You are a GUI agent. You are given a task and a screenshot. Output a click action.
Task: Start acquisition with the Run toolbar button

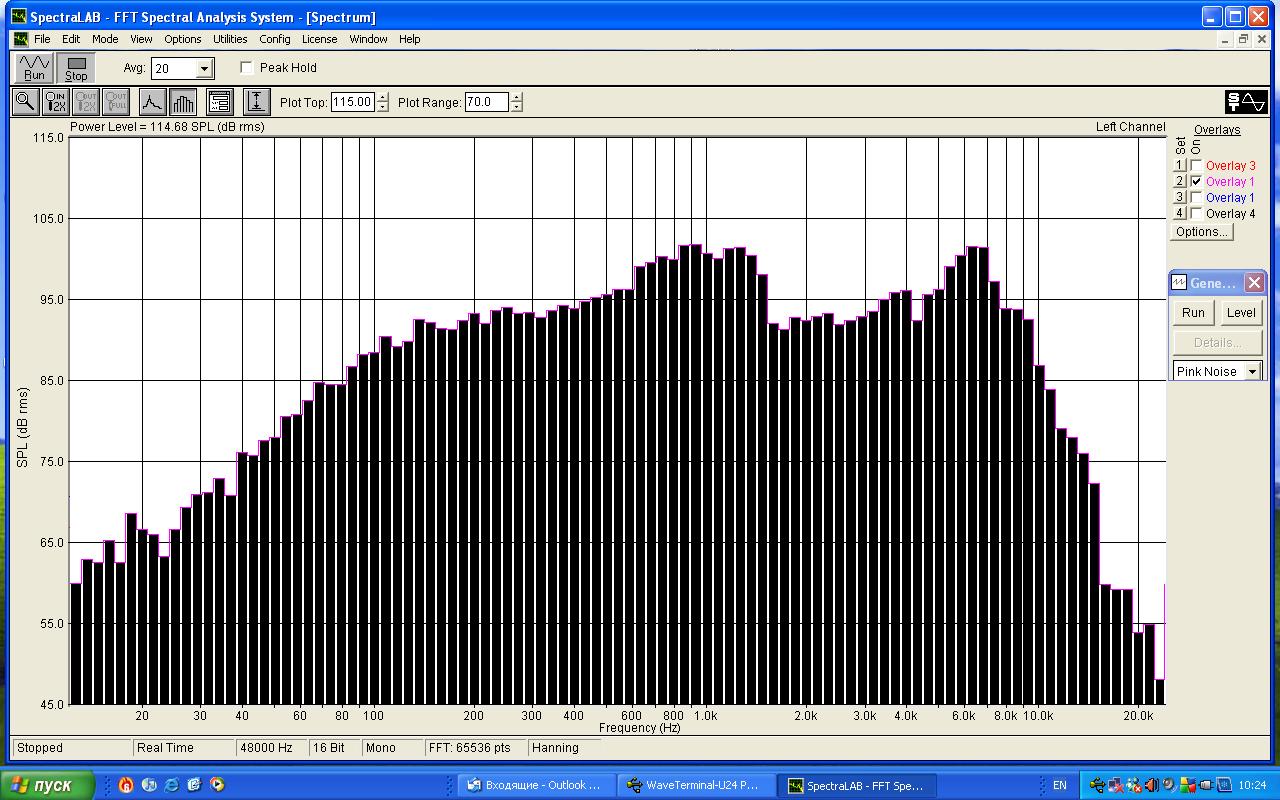coord(34,68)
